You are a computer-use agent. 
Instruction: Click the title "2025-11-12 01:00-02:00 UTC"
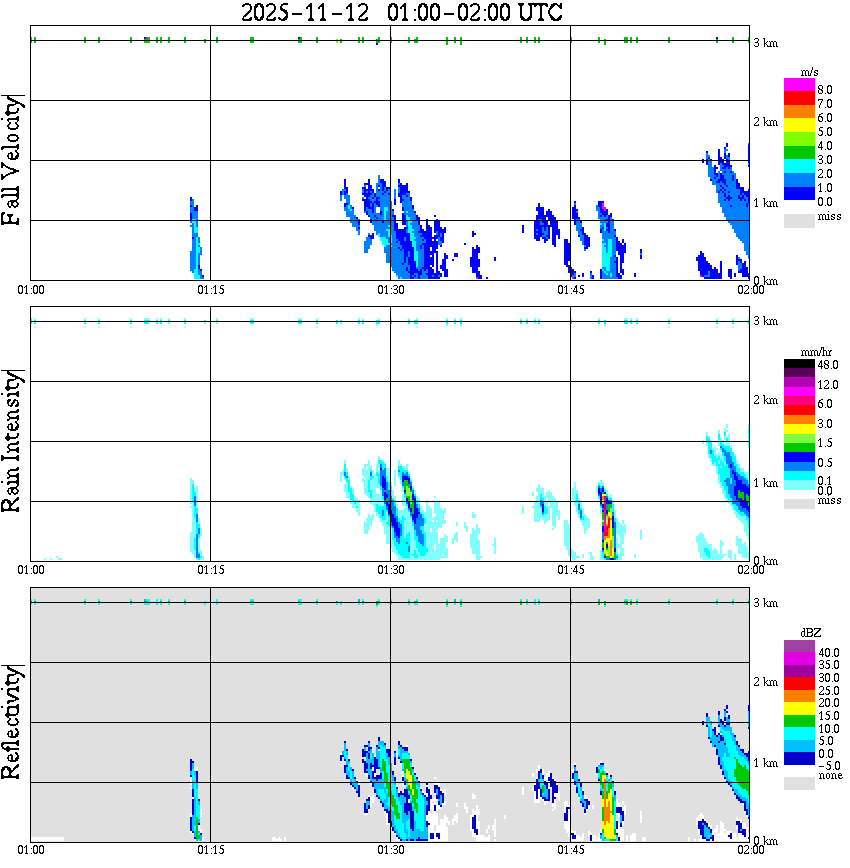[x=401, y=12]
